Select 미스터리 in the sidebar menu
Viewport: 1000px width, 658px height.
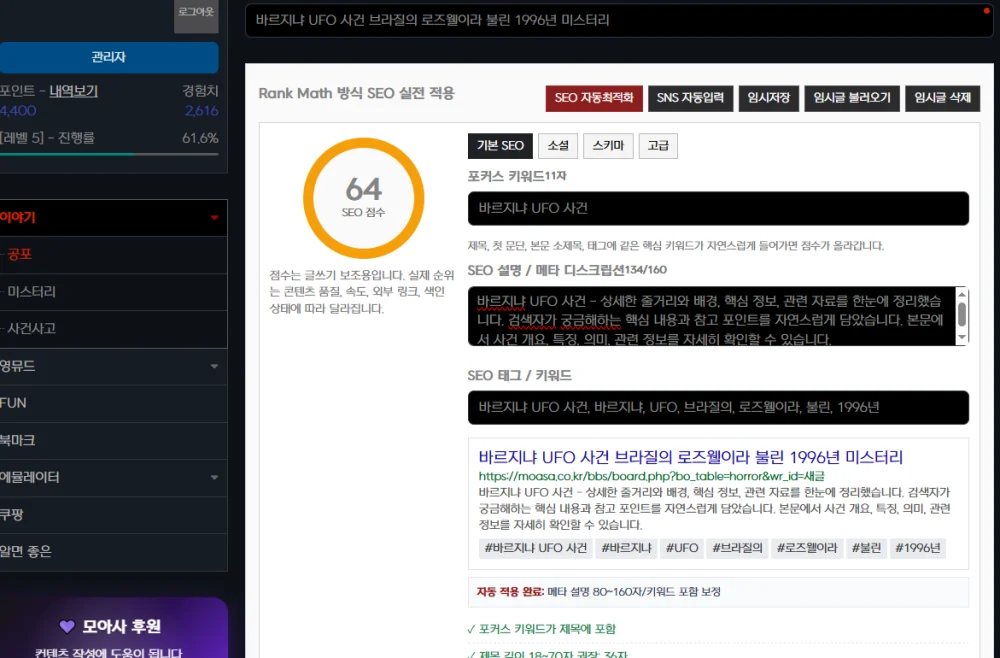pyautogui.click(x=31, y=292)
